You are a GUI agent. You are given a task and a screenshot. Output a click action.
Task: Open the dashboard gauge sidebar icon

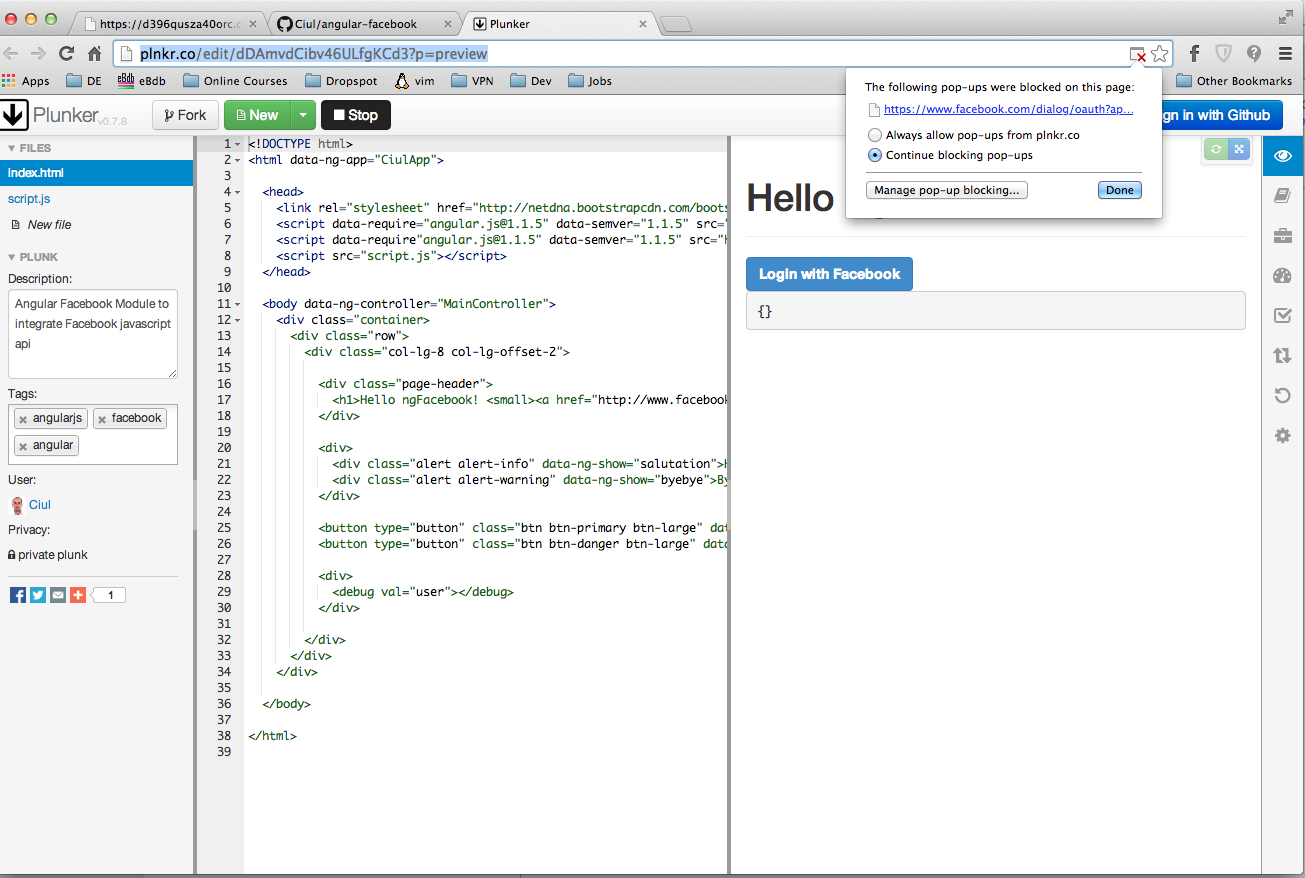tap(1283, 276)
